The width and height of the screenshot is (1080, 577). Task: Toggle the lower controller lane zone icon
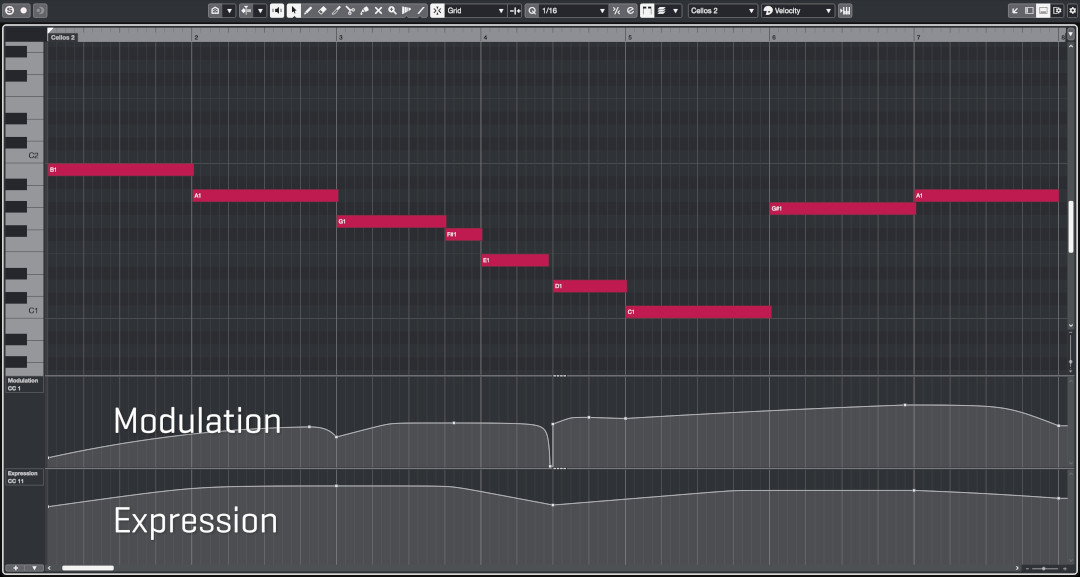pyautogui.click(x=1043, y=11)
